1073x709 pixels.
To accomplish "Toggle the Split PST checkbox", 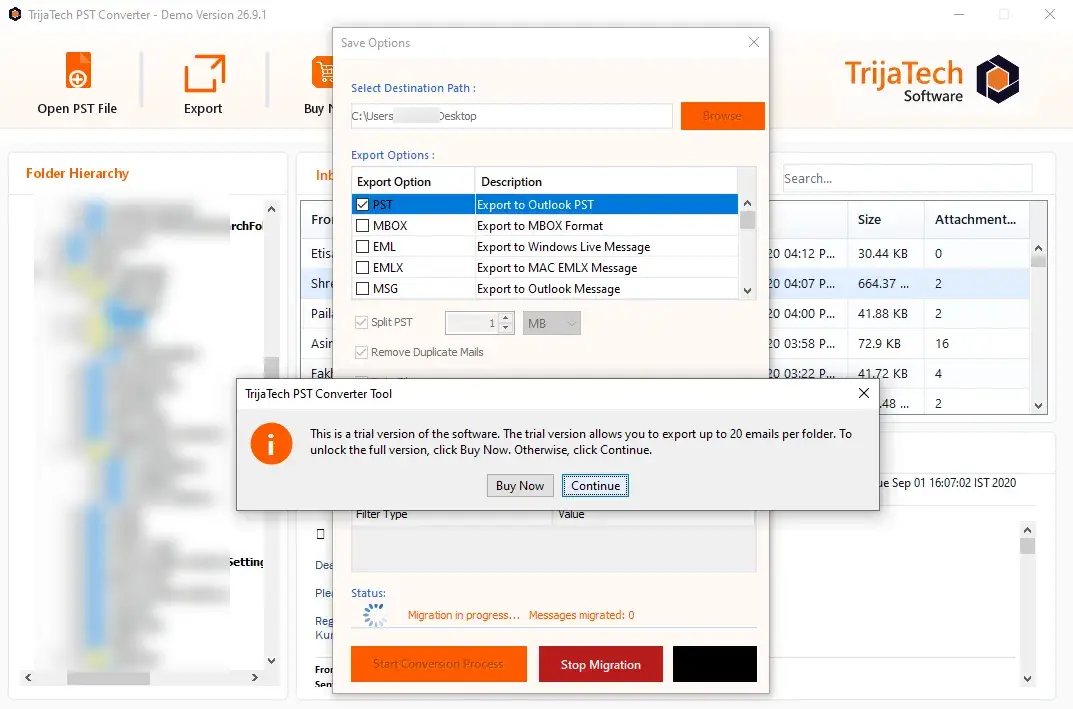I will coord(361,322).
